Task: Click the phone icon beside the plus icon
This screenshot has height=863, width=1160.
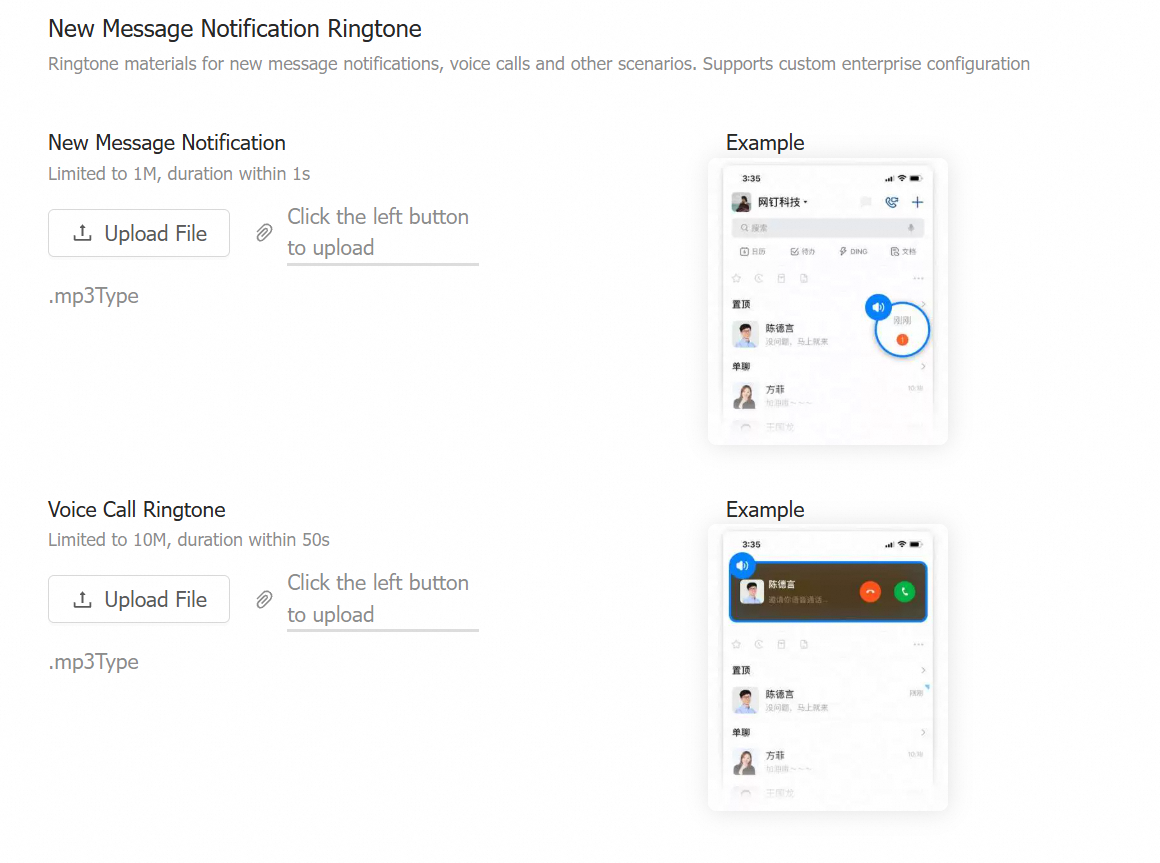Action: pyautogui.click(x=891, y=202)
